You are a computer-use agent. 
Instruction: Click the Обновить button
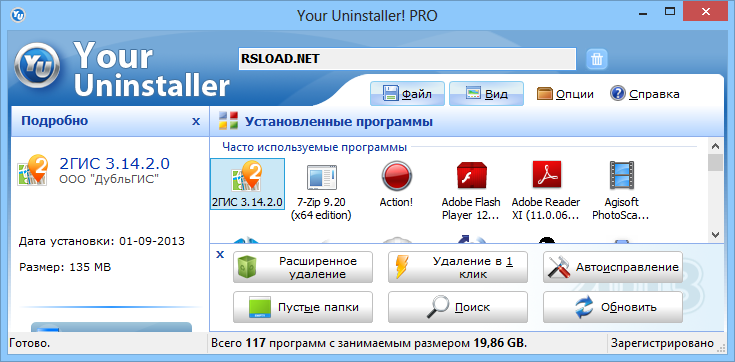coord(613,307)
